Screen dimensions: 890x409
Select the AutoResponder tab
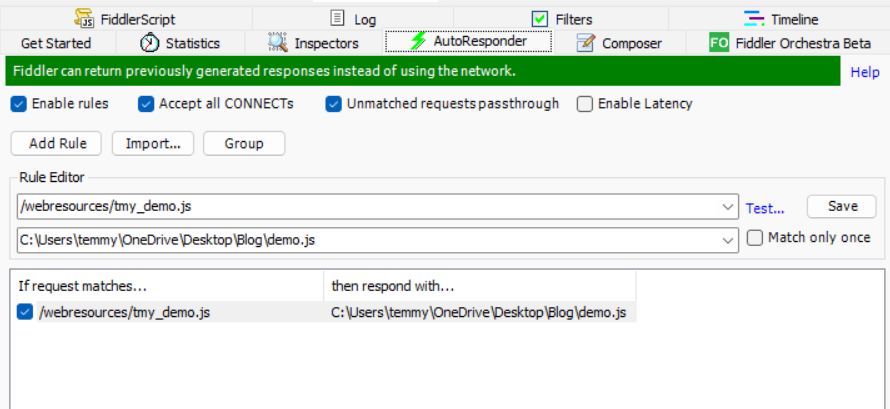pyautogui.click(x=468, y=41)
